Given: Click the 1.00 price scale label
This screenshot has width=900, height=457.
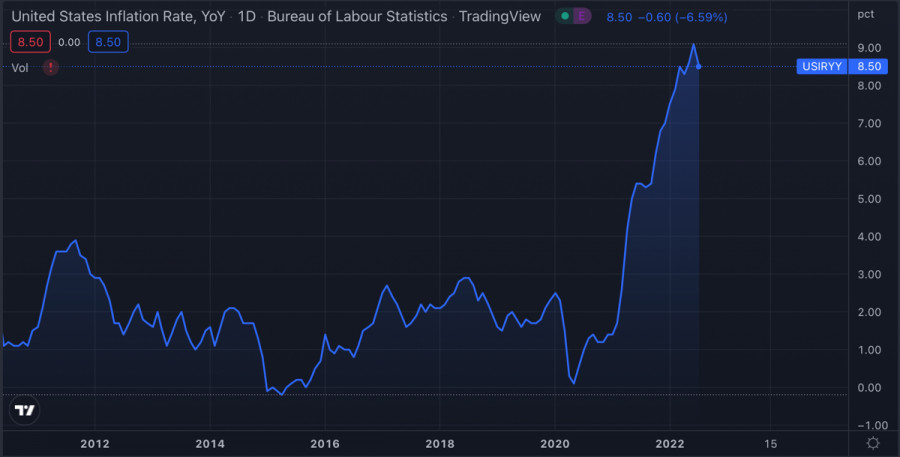Looking at the screenshot, I should pos(869,350).
